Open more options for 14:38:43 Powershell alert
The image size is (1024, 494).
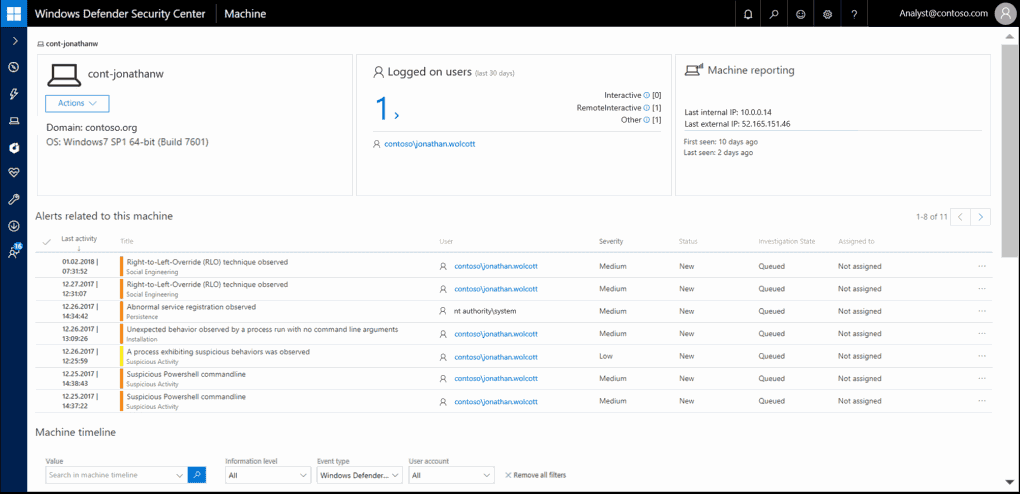pos(982,378)
